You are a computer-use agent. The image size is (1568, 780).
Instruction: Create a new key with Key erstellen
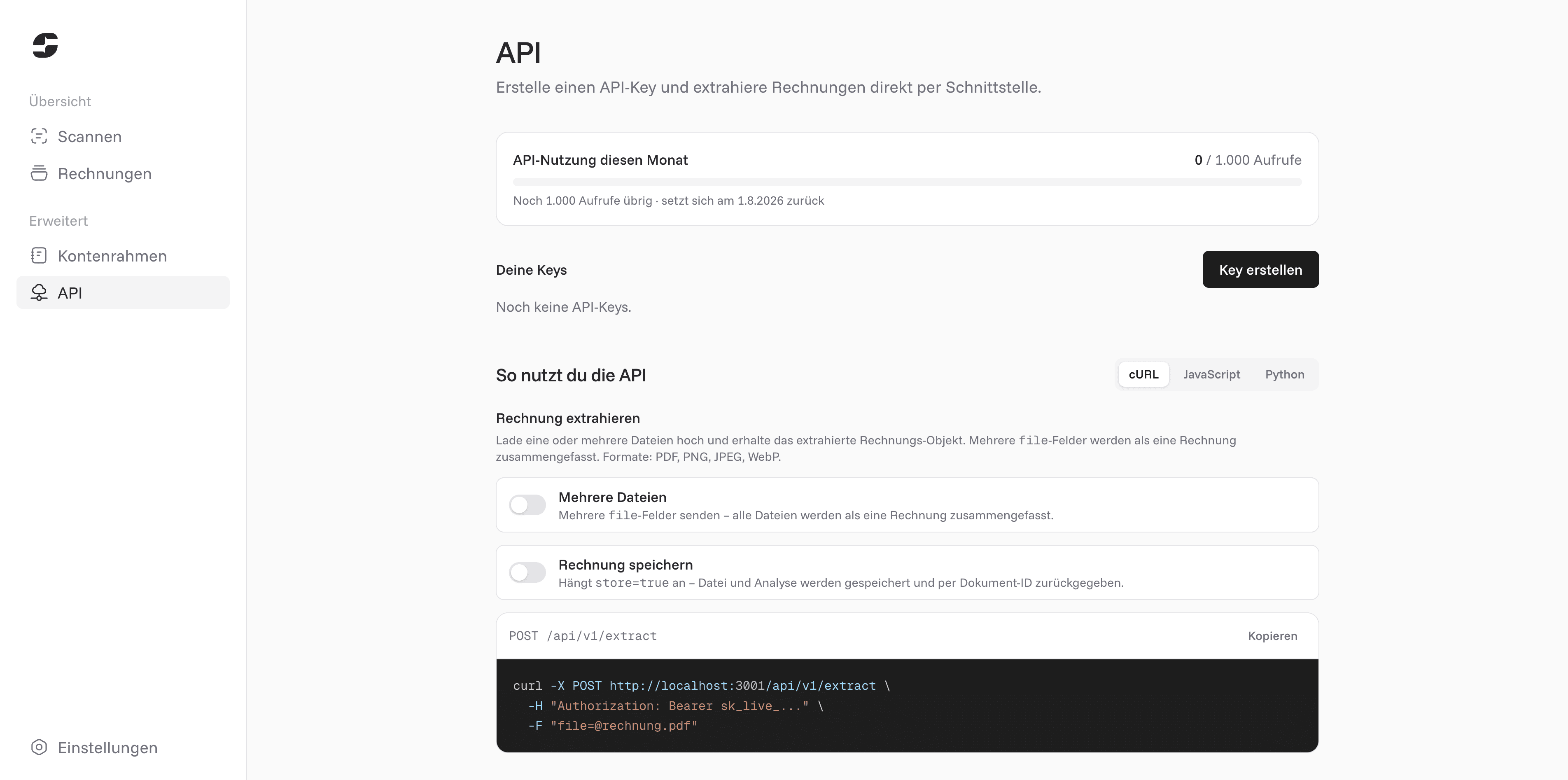pyautogui.click(x=1260, y=269)
